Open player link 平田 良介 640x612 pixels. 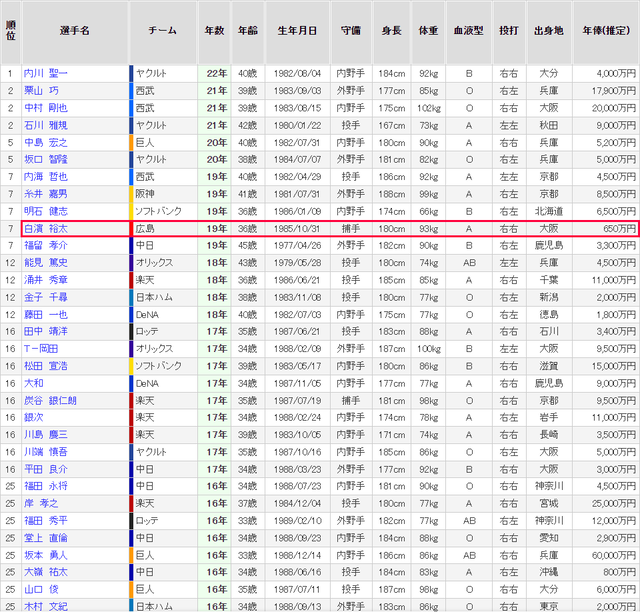point(46,470)
